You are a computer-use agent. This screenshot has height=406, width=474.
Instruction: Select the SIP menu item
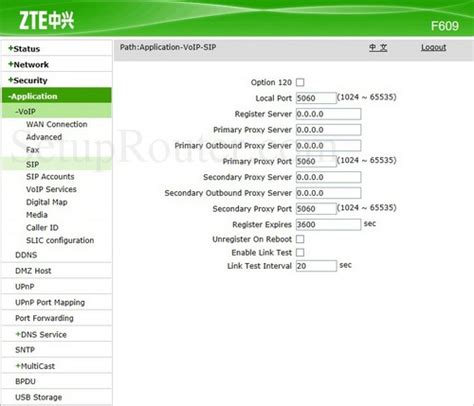click(x=33, y=164)
